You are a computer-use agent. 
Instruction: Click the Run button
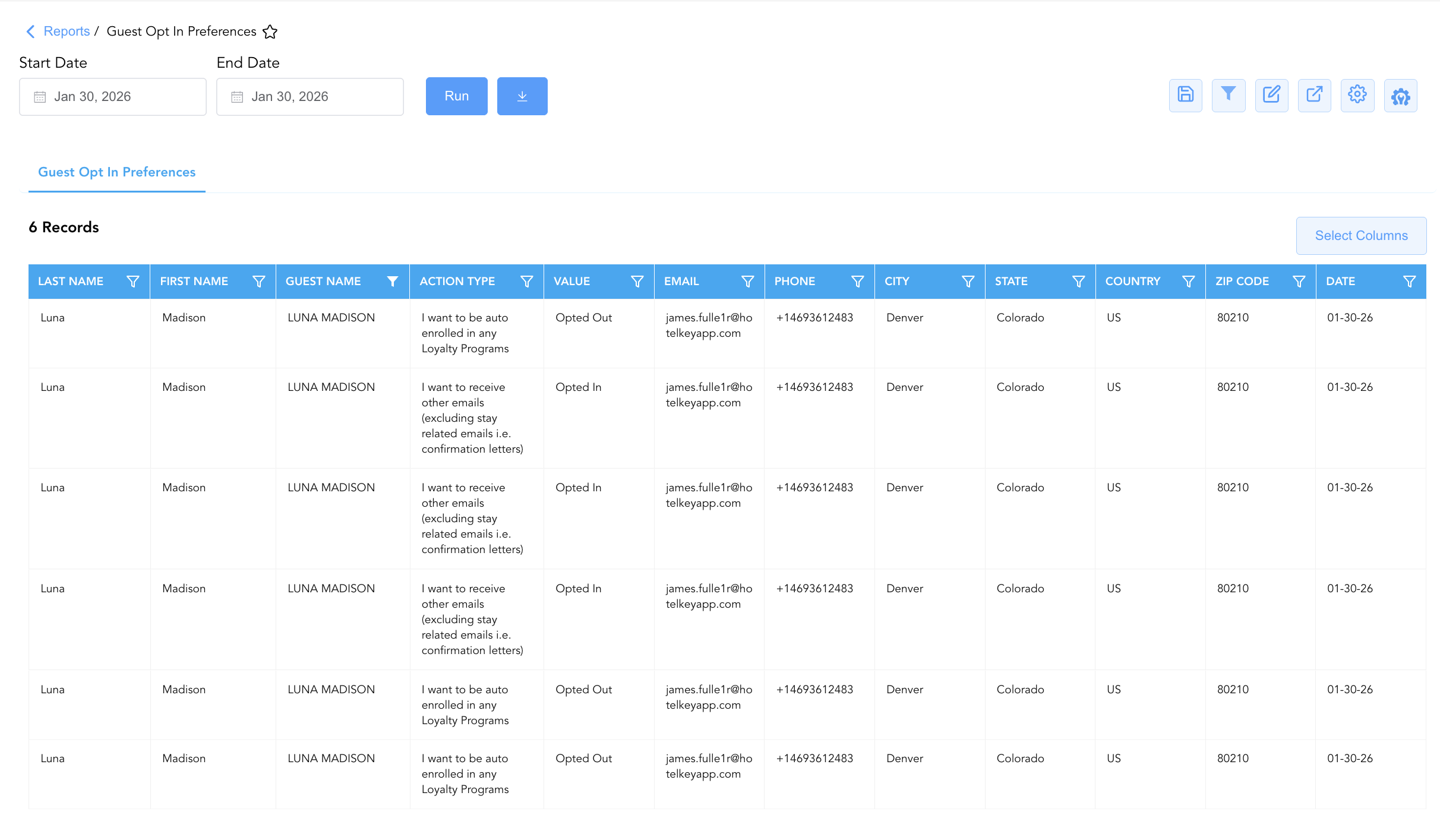(x=457, y=96)
